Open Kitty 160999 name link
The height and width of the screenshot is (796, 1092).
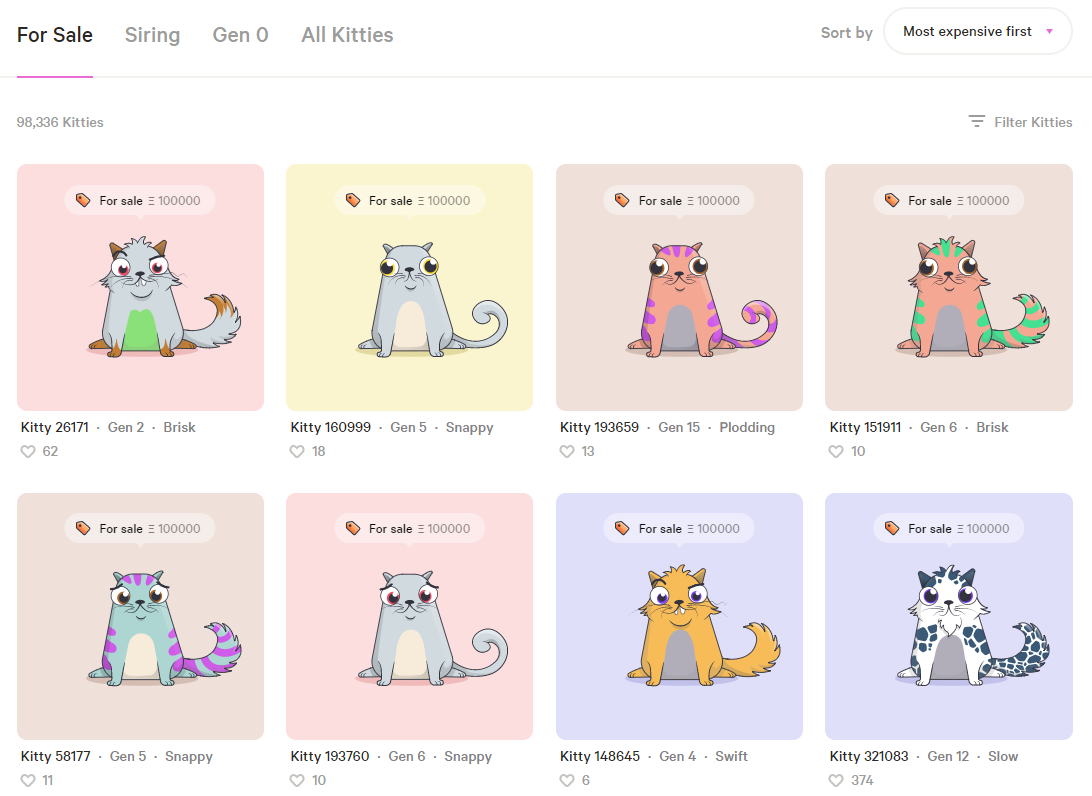pyautogui.click(x=331, y=427)
